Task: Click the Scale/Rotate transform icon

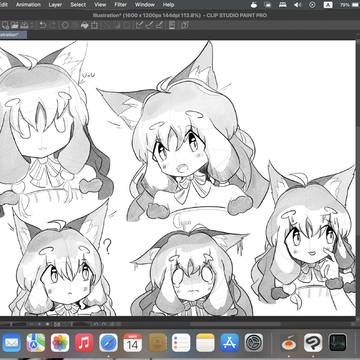Action: [x=94, y=25]
